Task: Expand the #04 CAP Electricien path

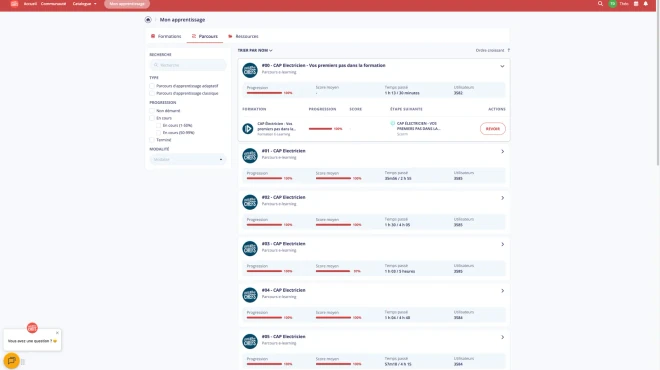Action: [x=503, y=291]
